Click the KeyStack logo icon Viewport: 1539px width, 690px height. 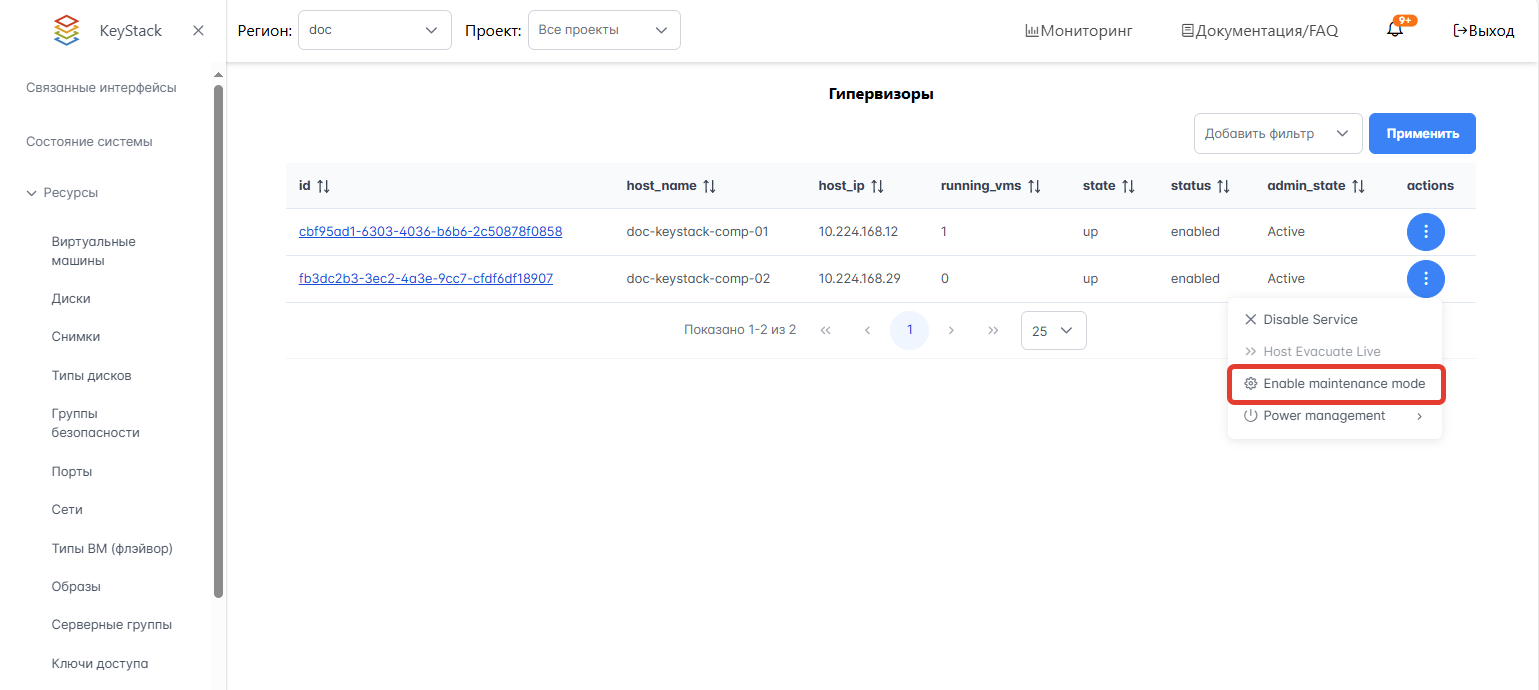[x=66, y=30]
